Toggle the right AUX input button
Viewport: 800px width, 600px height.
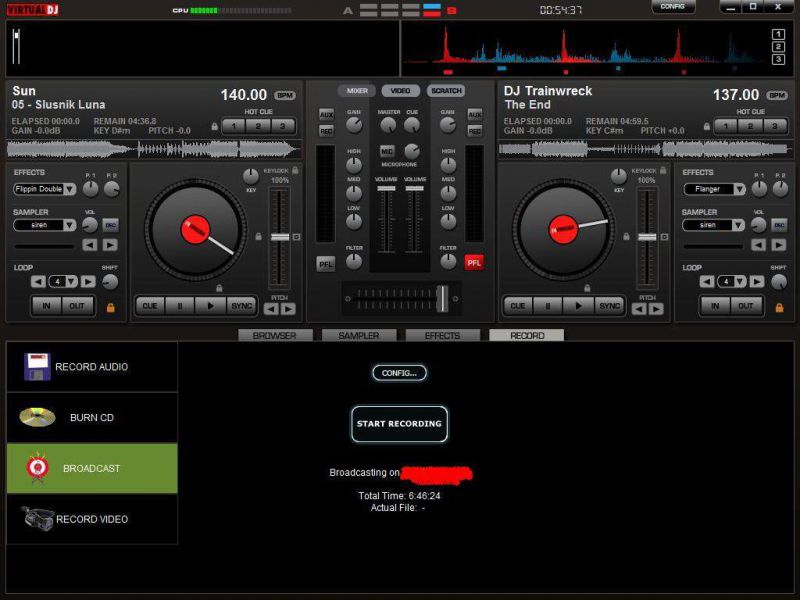click(x=475, y=115)
